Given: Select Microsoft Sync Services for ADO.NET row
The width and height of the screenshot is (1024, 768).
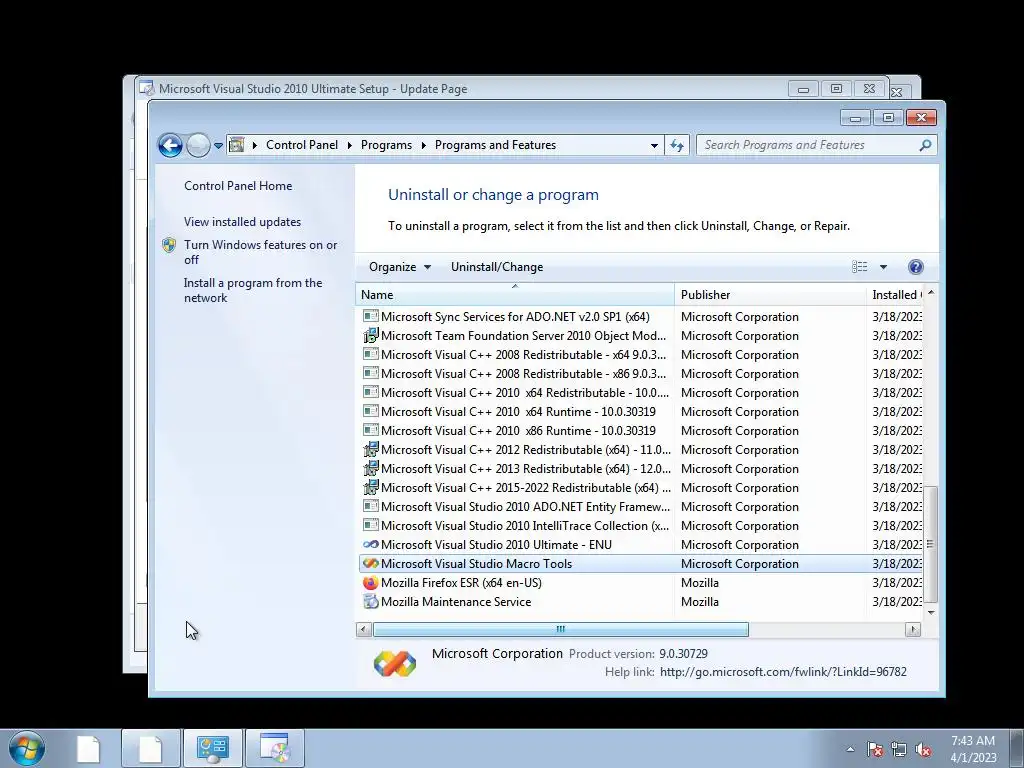Looking at the screenshot, I should [640, 317].
